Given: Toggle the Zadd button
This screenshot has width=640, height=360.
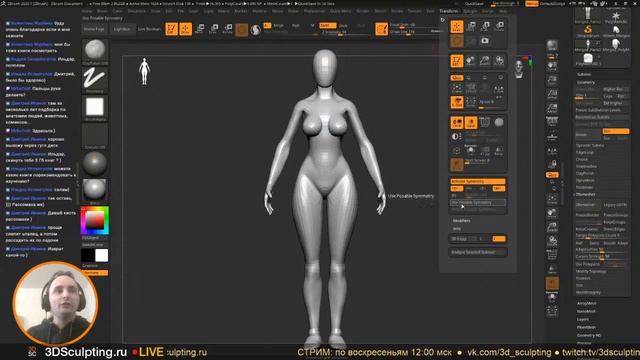Looking at the screenshot, I should 327,25.
